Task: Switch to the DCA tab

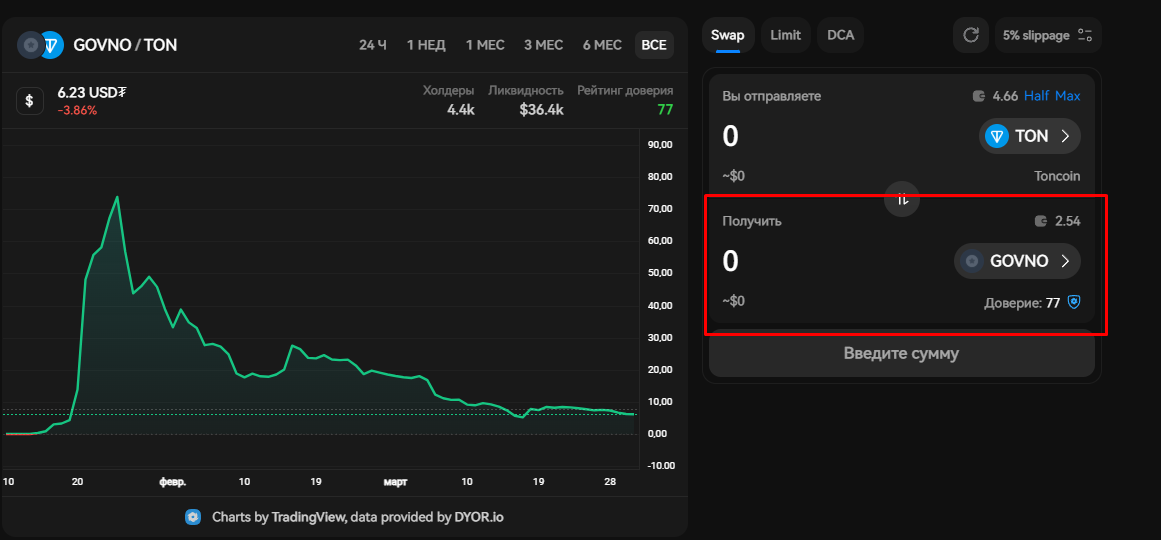Action: pos(840,35)
